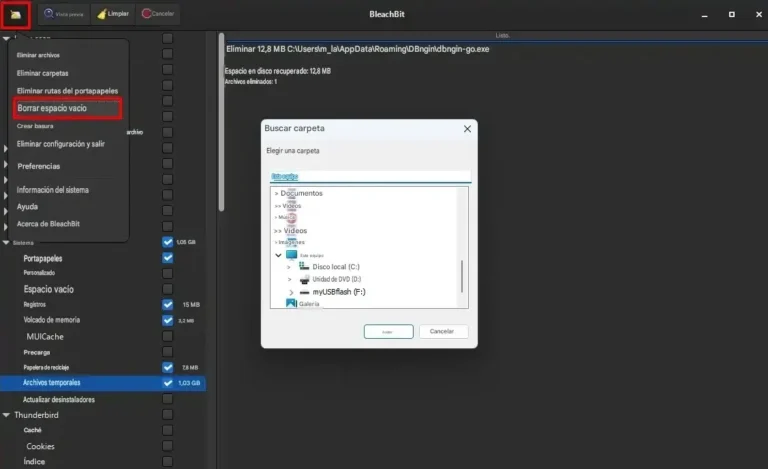Select the Este equipo monitor icon
The width and height of the screenshot is (768, 469).
click(291, 255)
